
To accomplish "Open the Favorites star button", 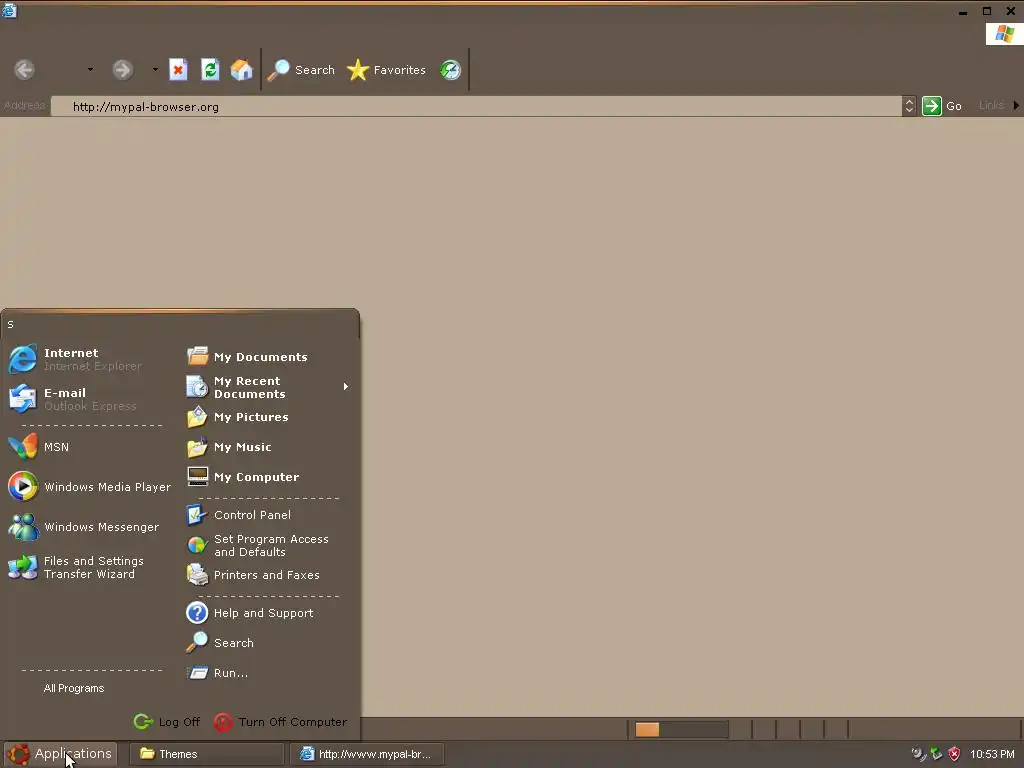I will pyautogui.click(x=386, y=69).
